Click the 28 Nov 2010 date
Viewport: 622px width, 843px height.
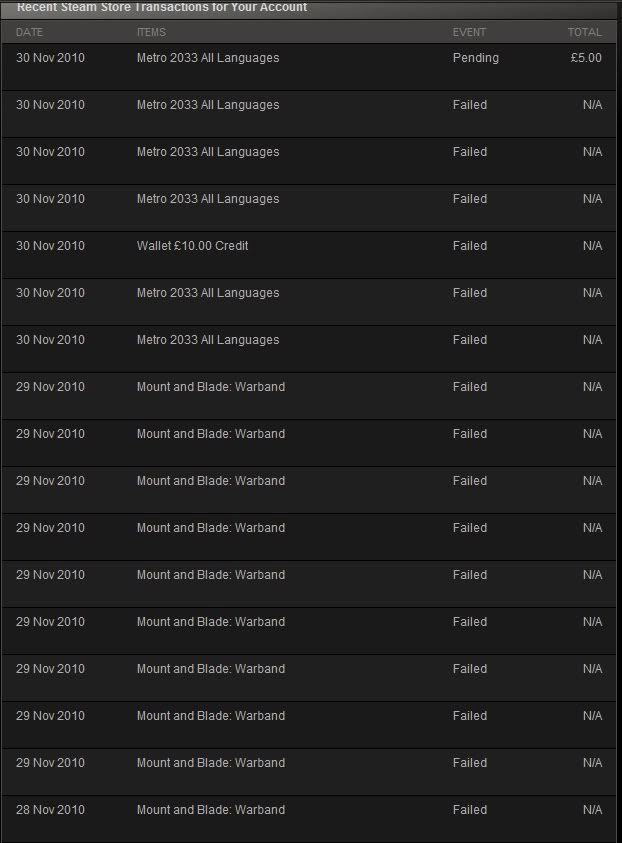pos(50,810)
